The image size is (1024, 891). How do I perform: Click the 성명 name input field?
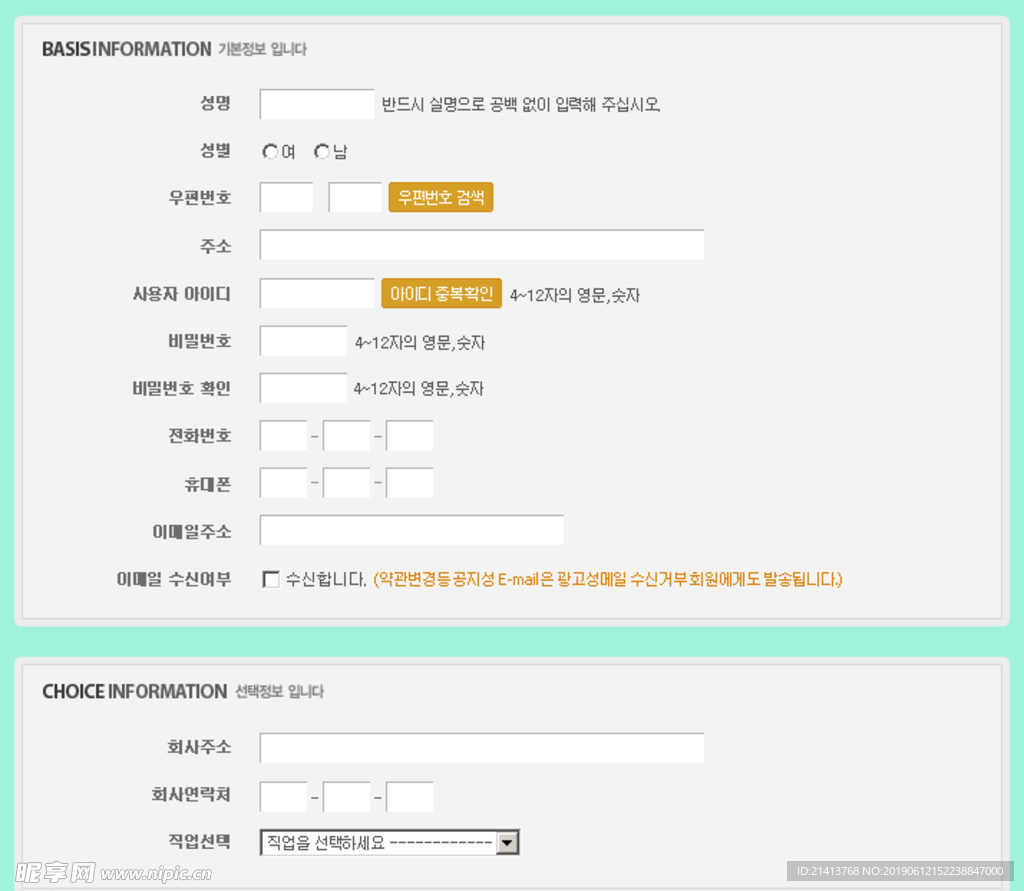point(316,104)
